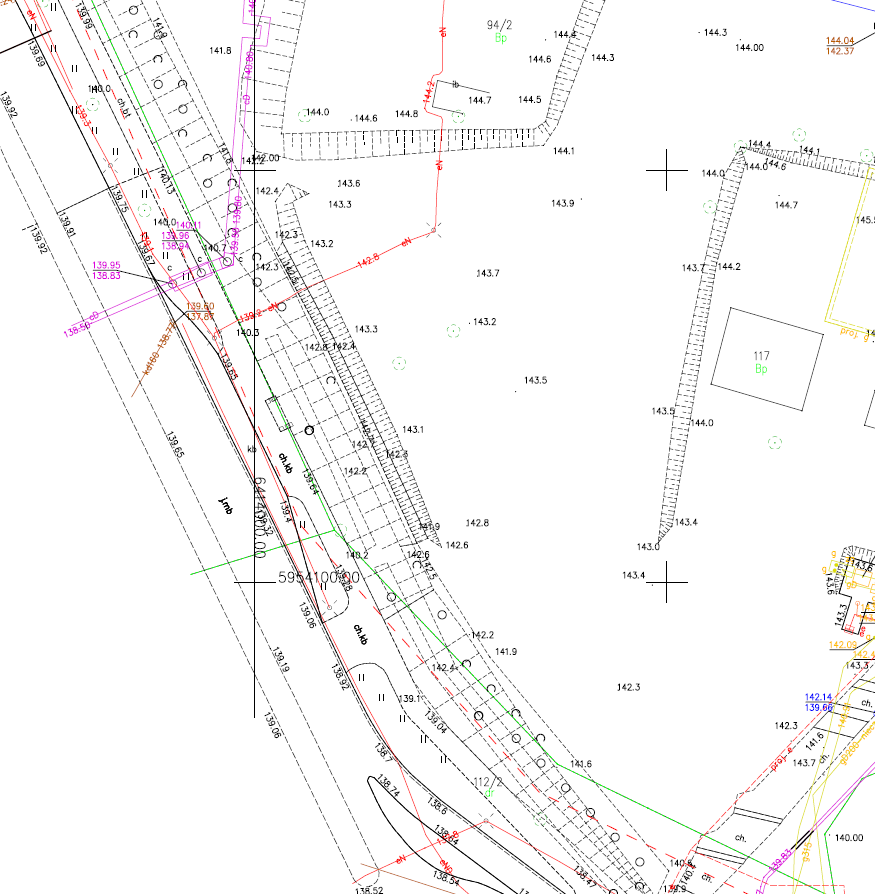Select the spot height 142.3 beside 141.9
Screen dimensions: 875x894
click(628, 687)
